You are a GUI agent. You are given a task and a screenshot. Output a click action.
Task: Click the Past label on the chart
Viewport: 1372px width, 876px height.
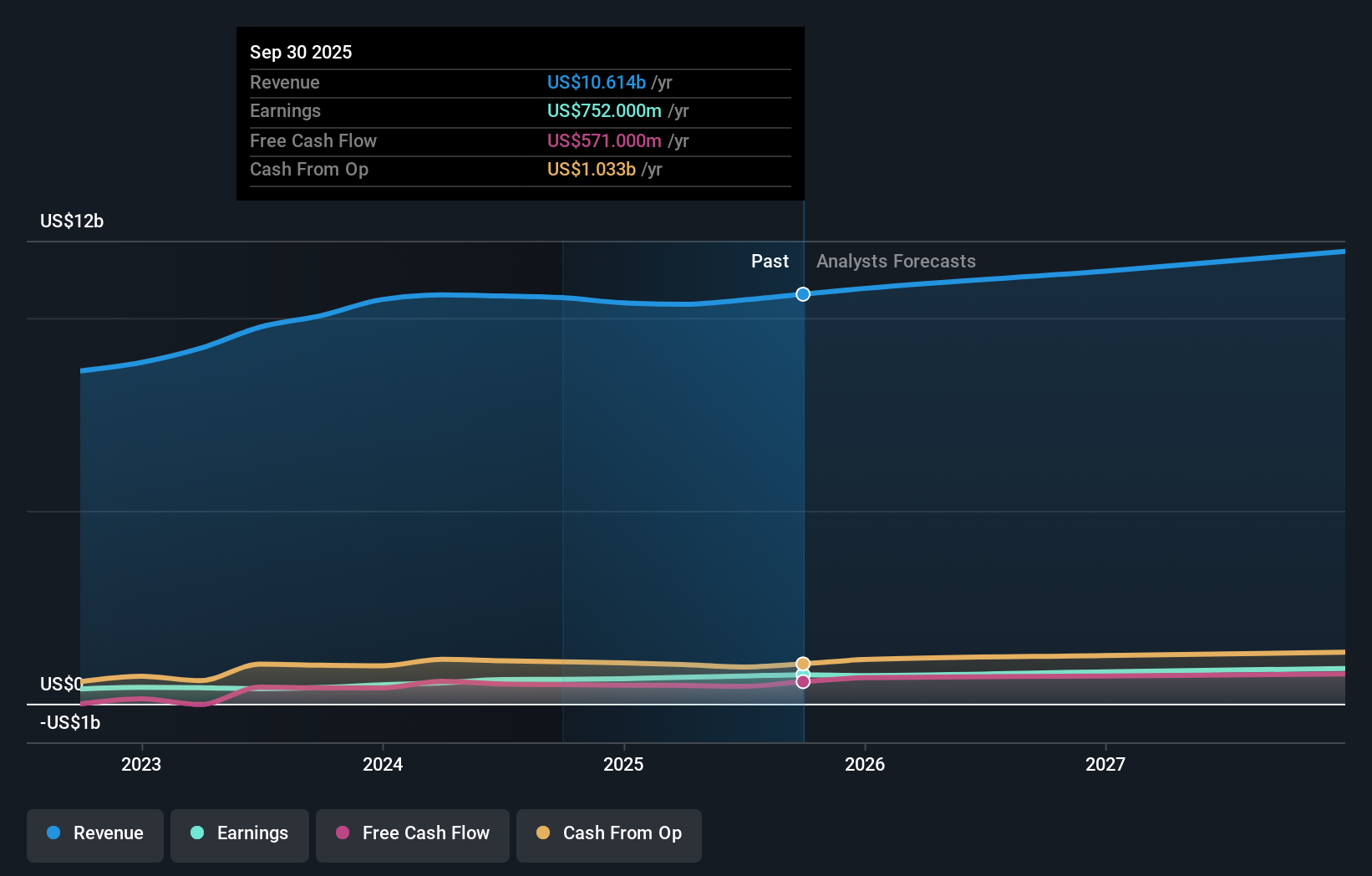coord(770,261)
